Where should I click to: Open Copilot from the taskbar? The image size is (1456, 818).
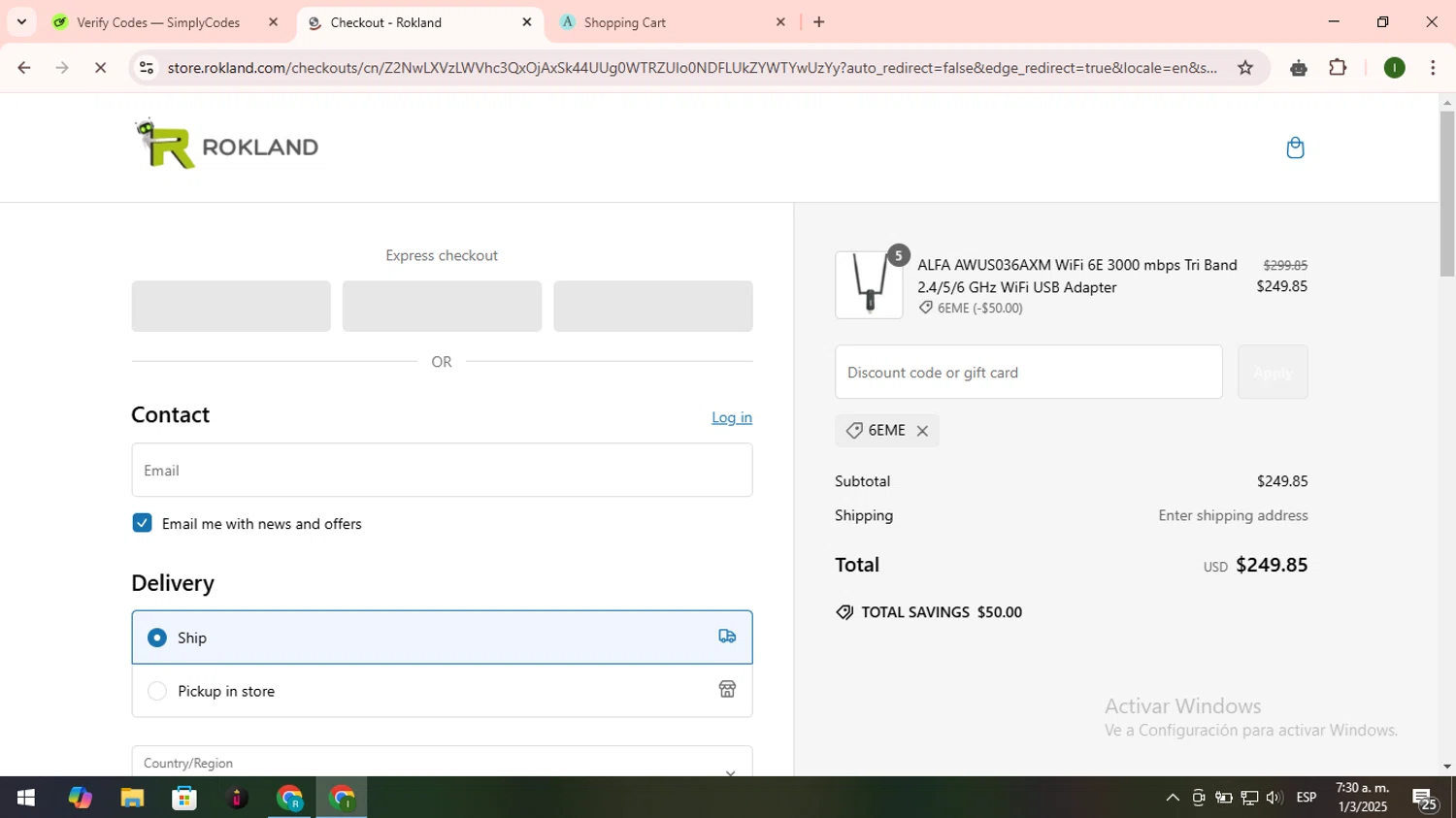coord(80,798)
